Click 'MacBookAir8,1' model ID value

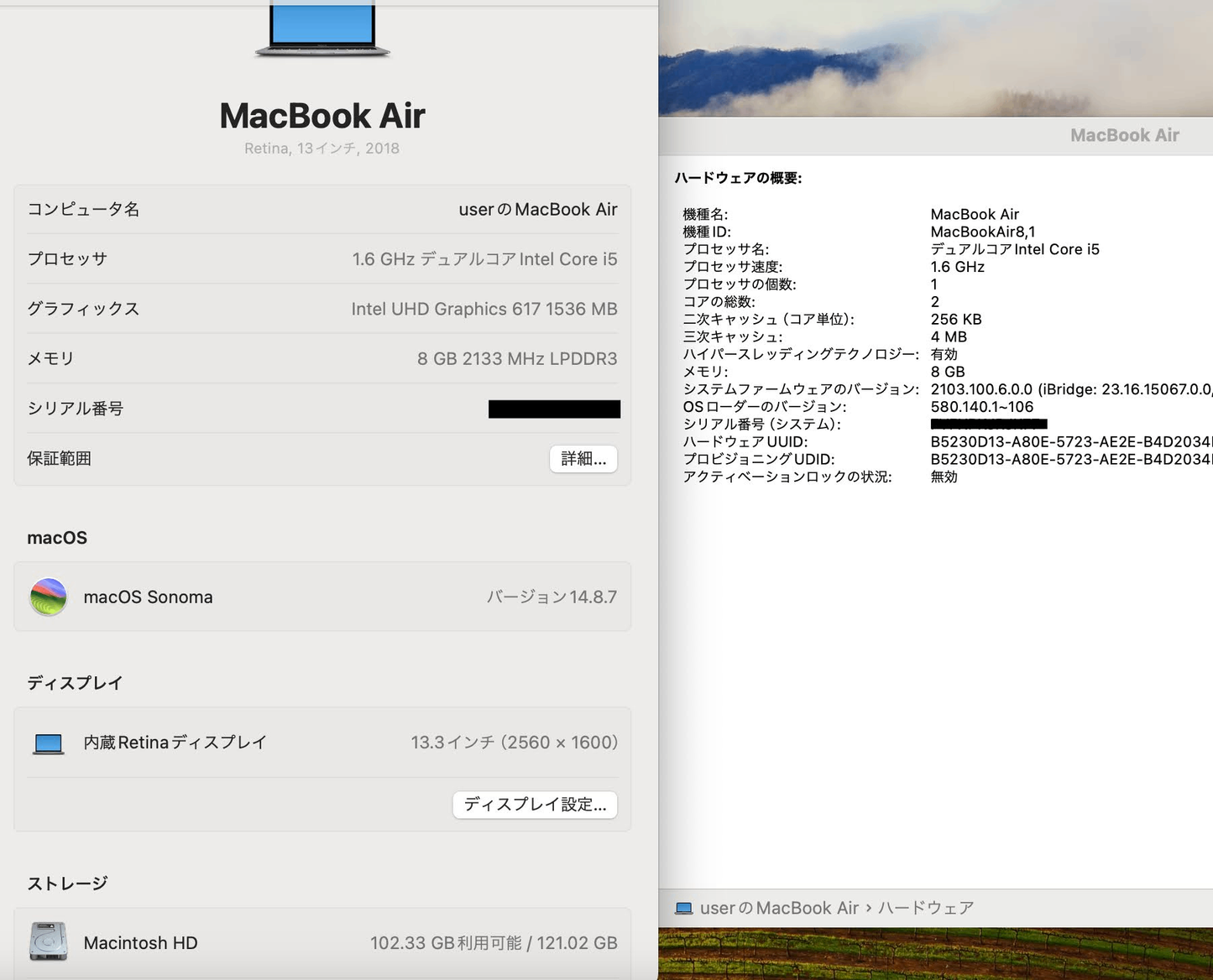click(982, 232)
